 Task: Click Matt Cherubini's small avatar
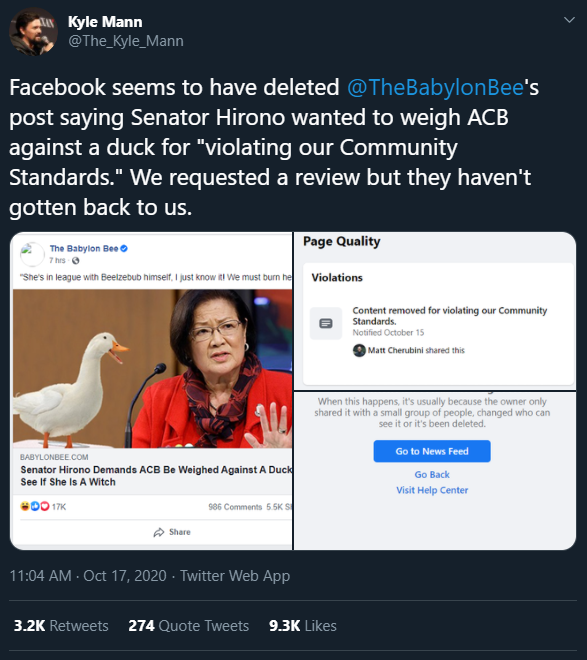coord(359,350)
